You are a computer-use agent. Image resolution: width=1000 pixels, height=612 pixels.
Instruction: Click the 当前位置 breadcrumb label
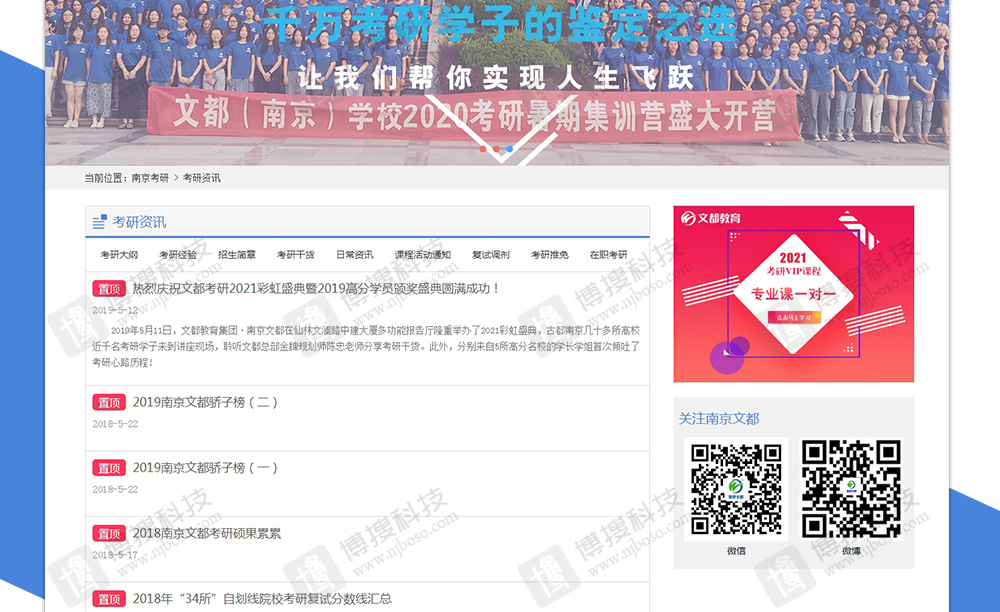(106, 178)
